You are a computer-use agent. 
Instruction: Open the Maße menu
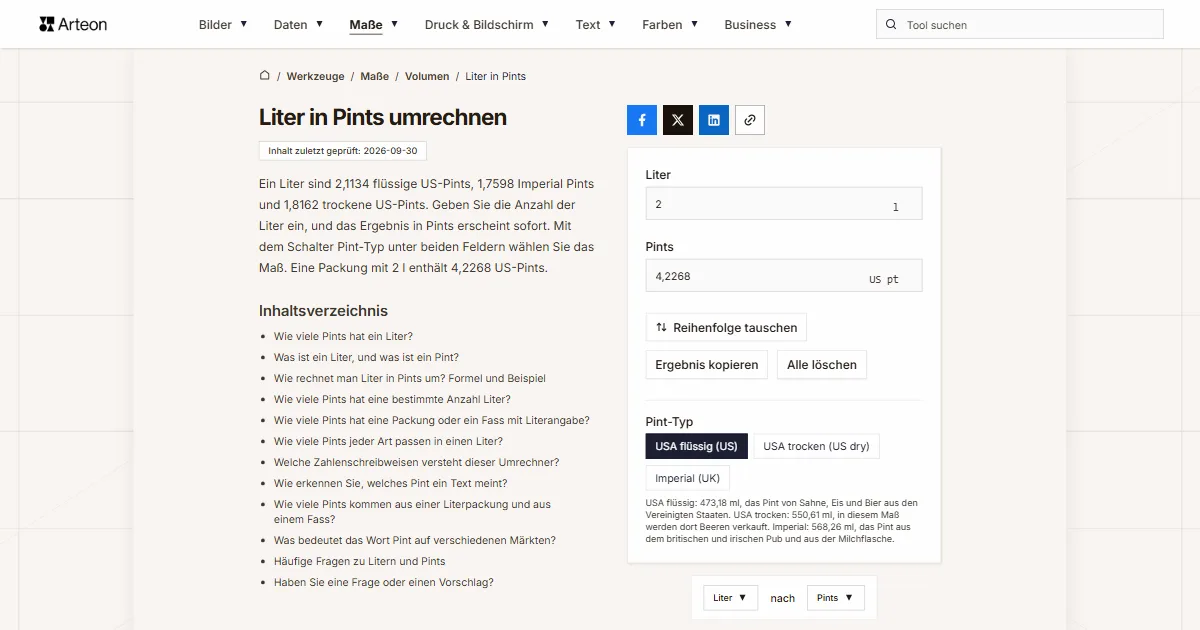pos(374,24)
